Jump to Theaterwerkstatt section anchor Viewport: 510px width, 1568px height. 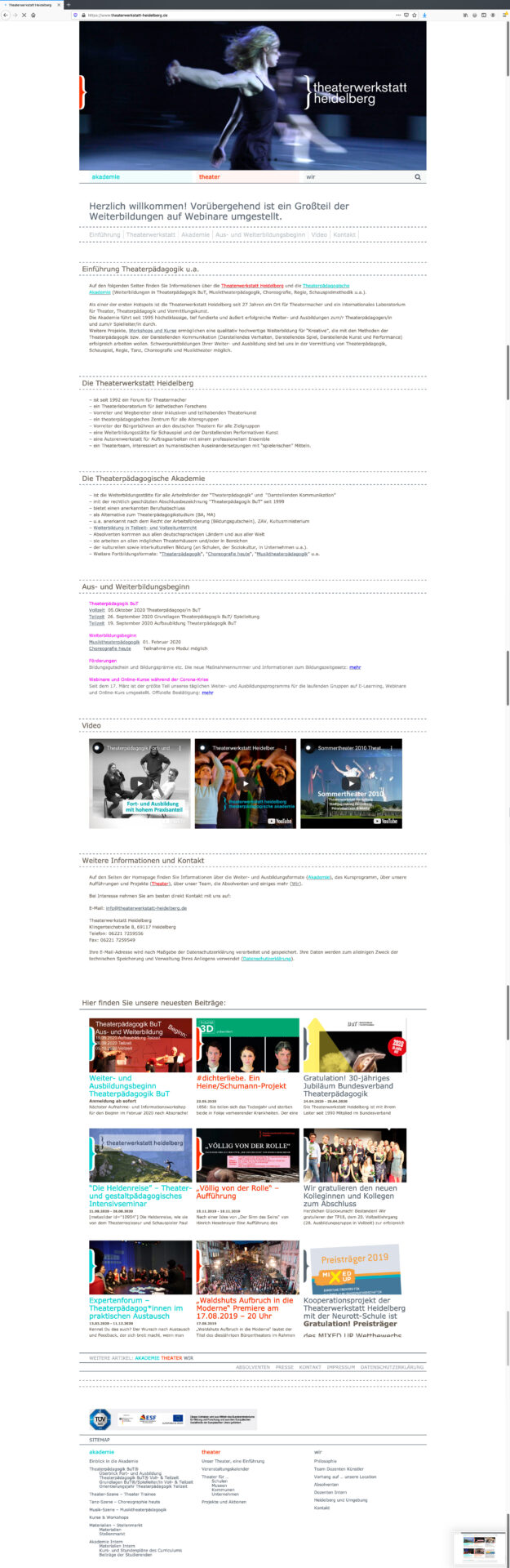[x=150, y=234]
